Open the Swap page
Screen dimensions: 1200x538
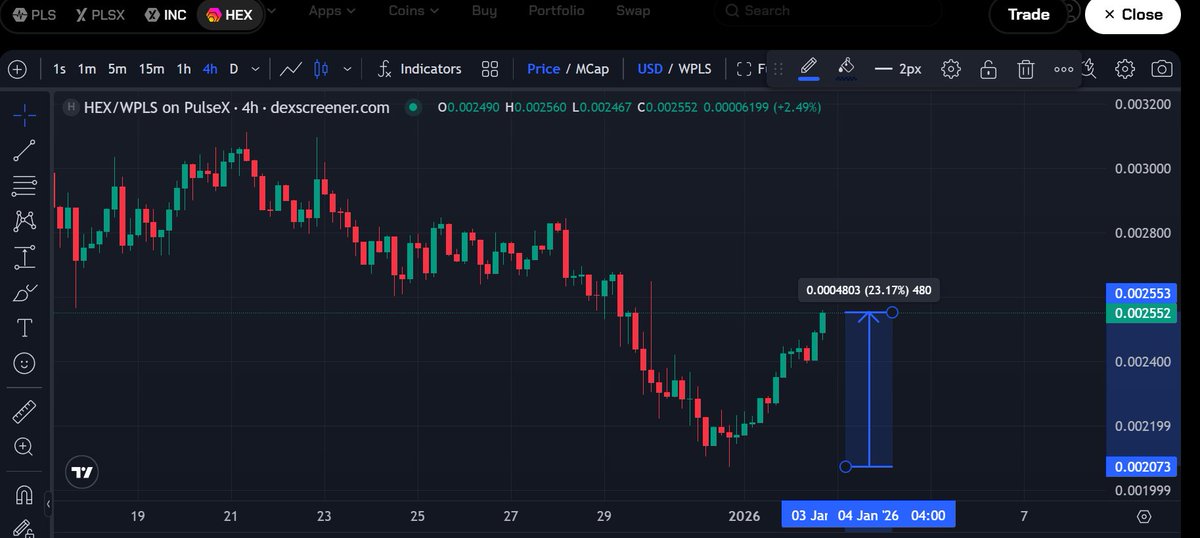pyautogui.click(x=633, y=11)
